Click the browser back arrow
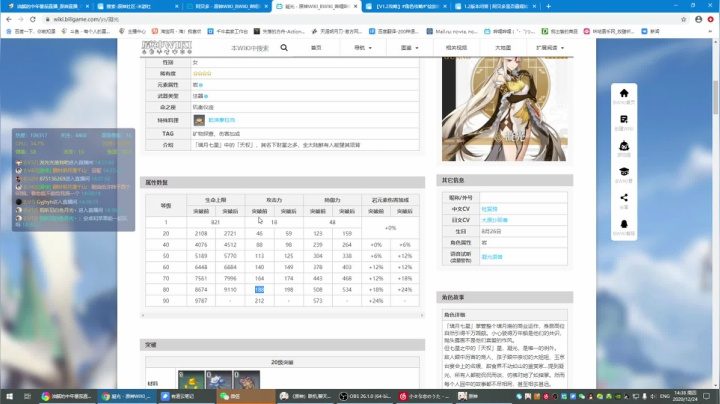This screenshot has height=404, width=720. coord(9,19)
